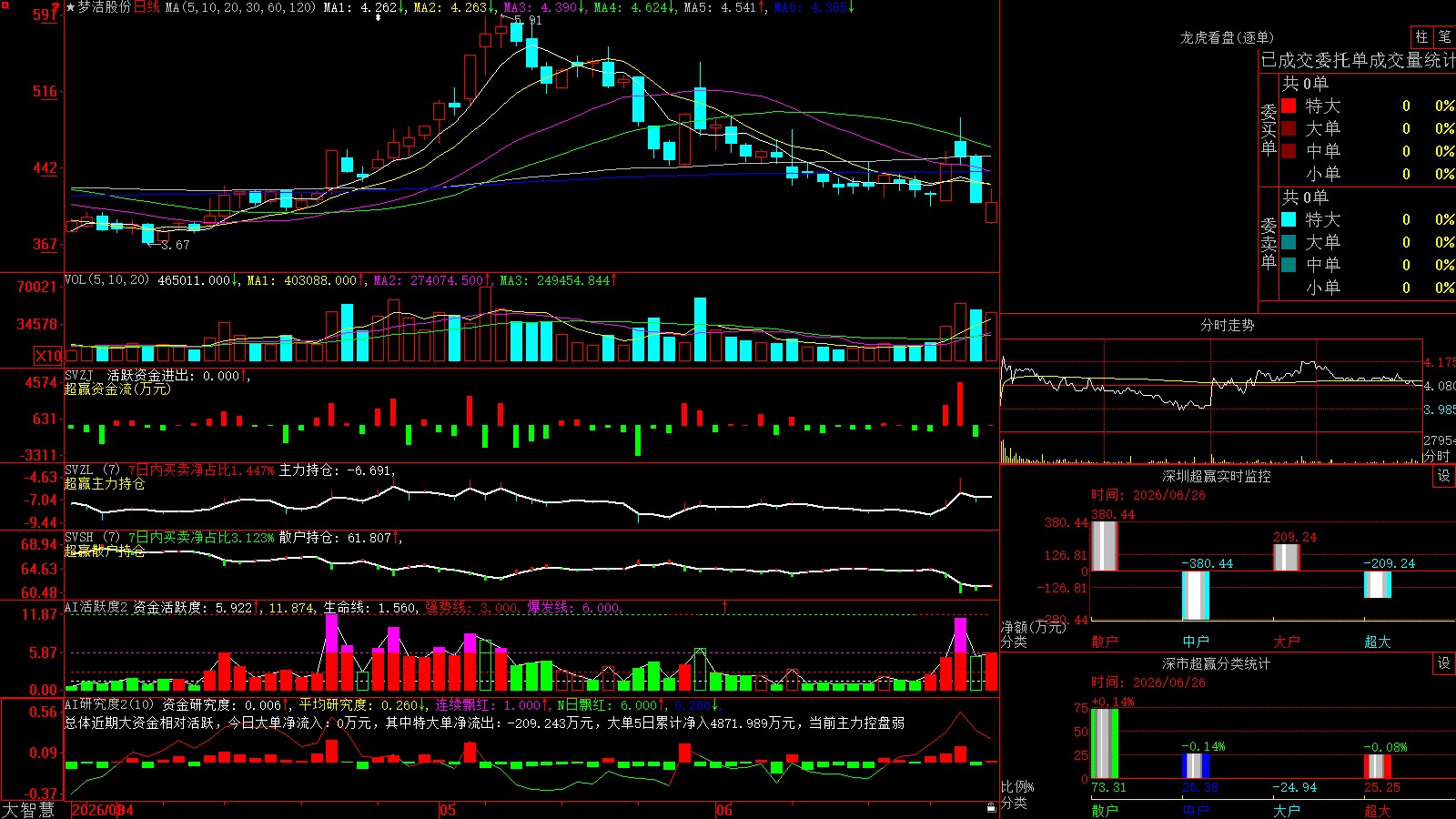Click the lock icon at the timeline's right end
This screenshot has height=819, width=1456.
pos(992,807)
